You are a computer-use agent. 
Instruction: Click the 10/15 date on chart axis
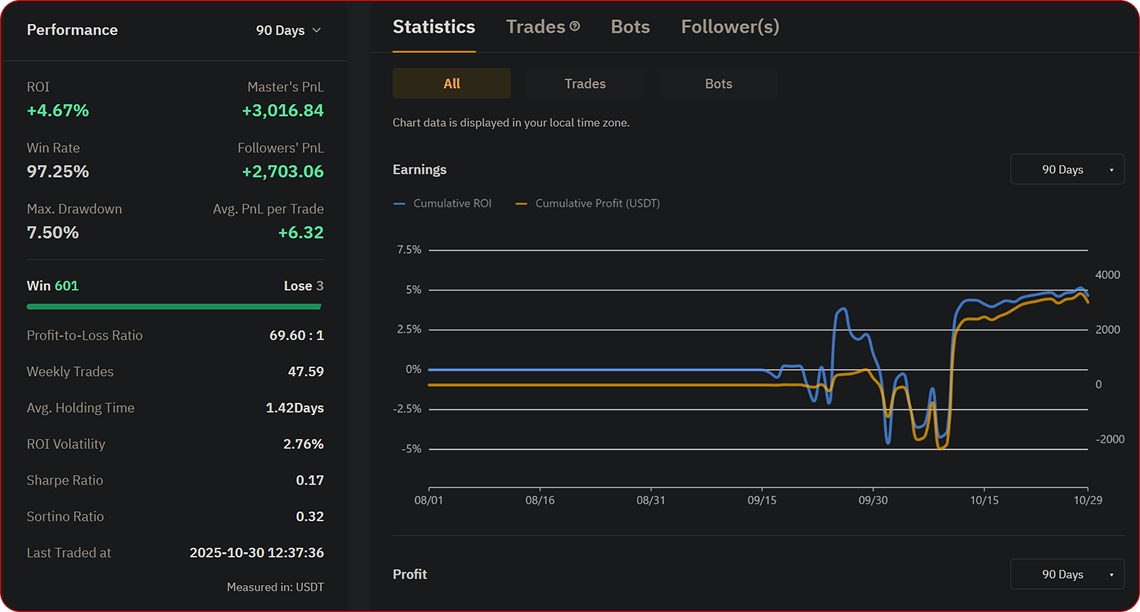[x=984, y=498]
